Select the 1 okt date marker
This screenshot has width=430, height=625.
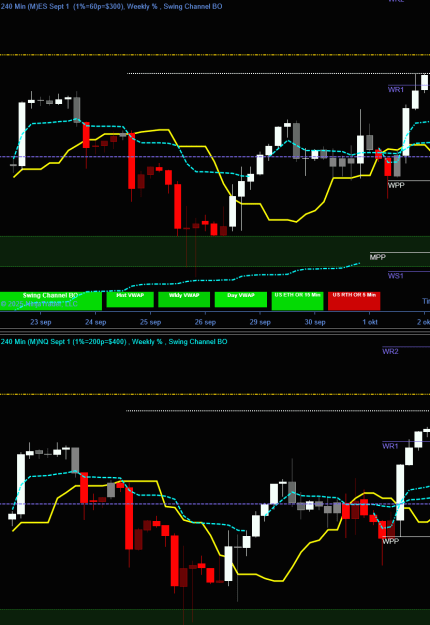pos(370,322)
